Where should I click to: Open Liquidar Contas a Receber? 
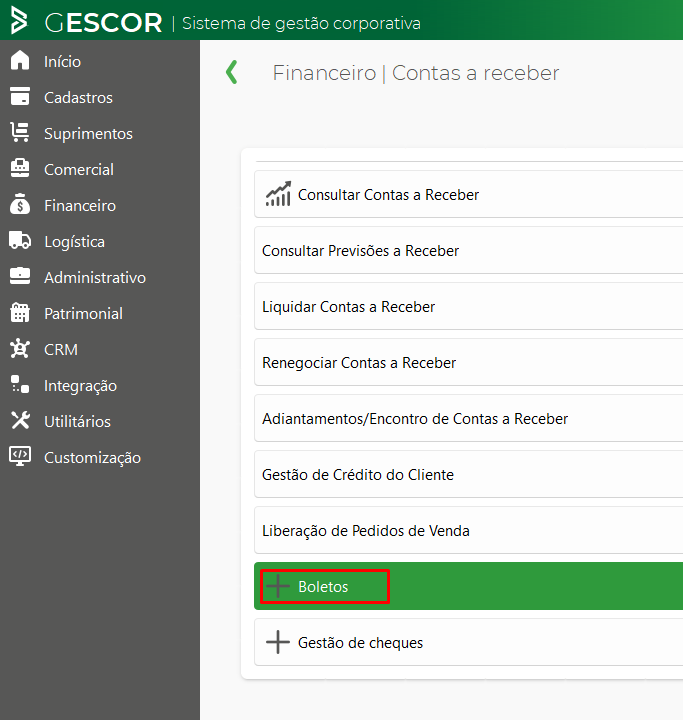[x=348, y=307]
